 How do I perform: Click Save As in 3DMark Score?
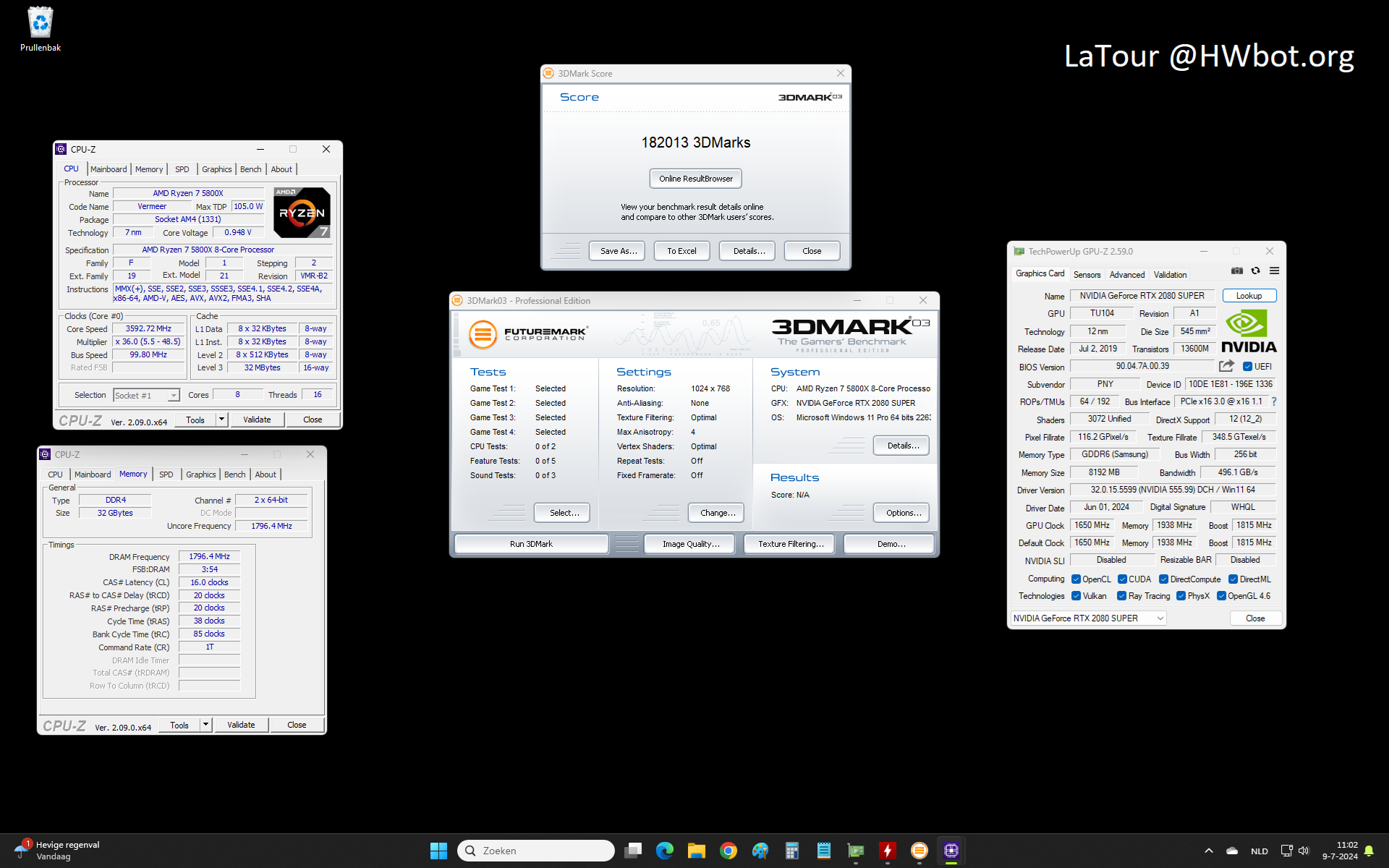tap(619, 251)
